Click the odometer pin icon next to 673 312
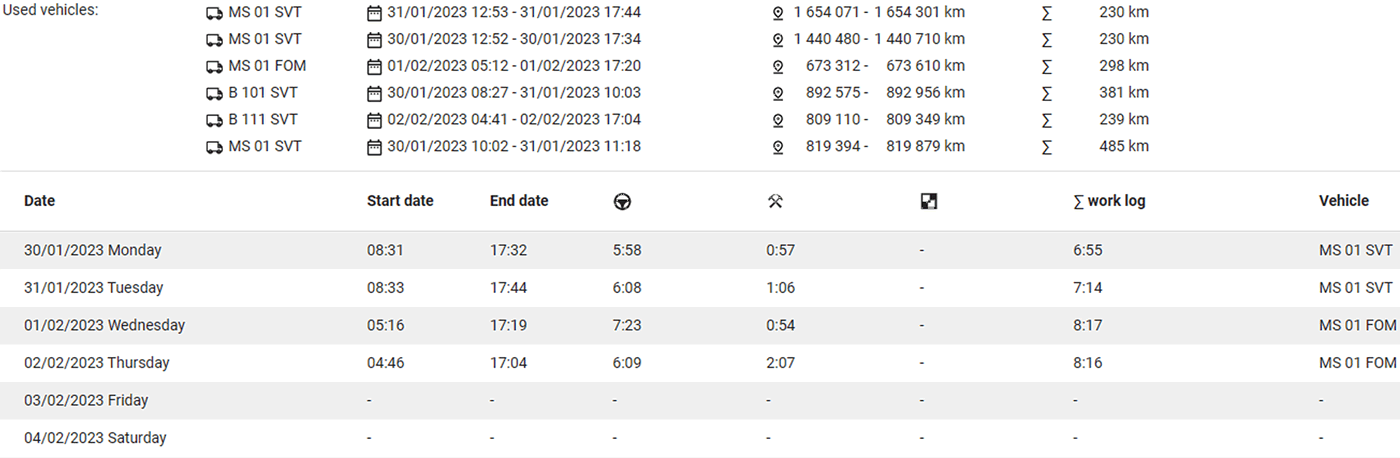The width and height of the screenshot is (1400, 458). click(778, 66)
